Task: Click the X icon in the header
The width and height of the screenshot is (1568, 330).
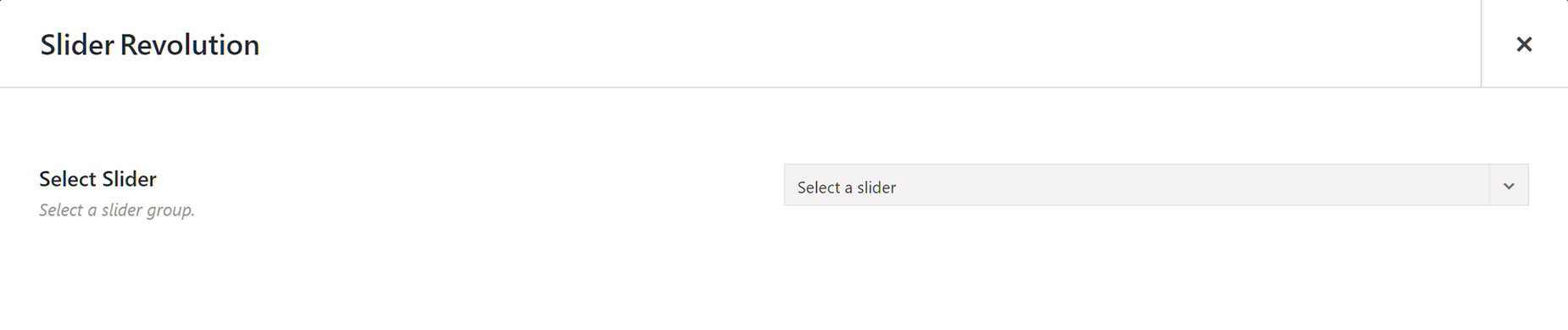Action: pyautogui.click(x=1524, y=44)
